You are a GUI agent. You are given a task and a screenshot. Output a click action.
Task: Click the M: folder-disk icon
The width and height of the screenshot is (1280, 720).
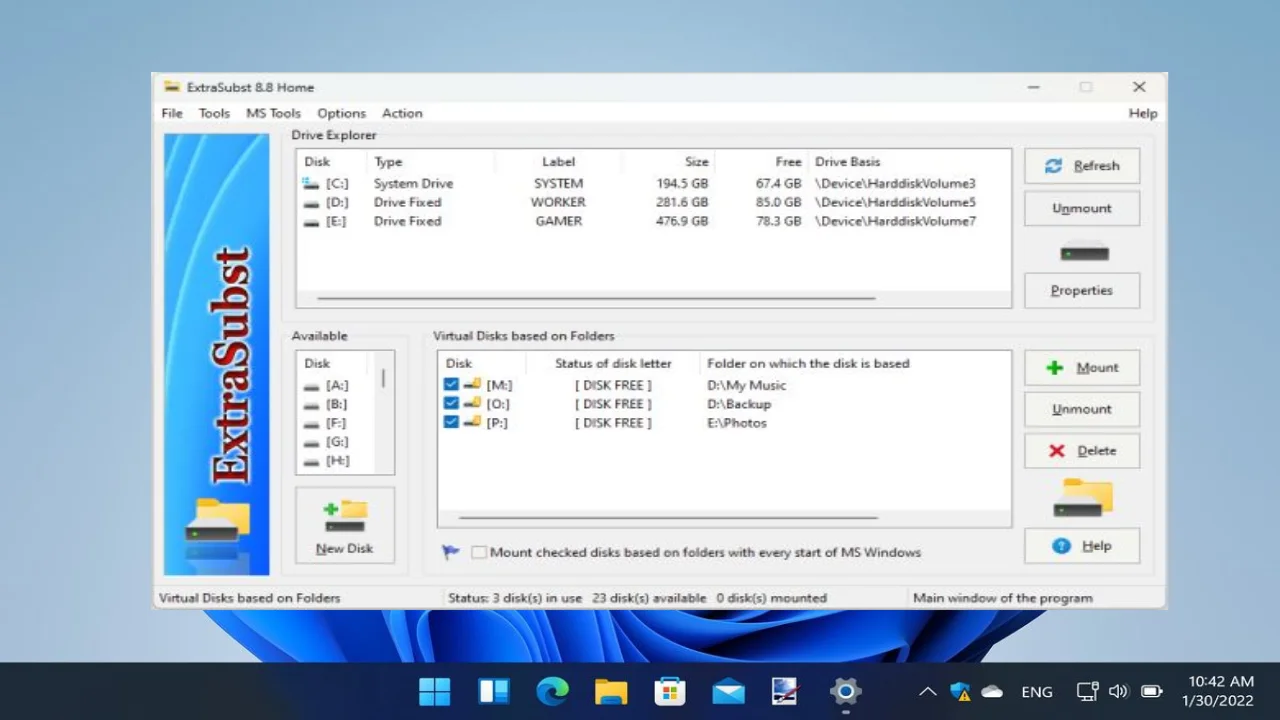coord(472,385)
